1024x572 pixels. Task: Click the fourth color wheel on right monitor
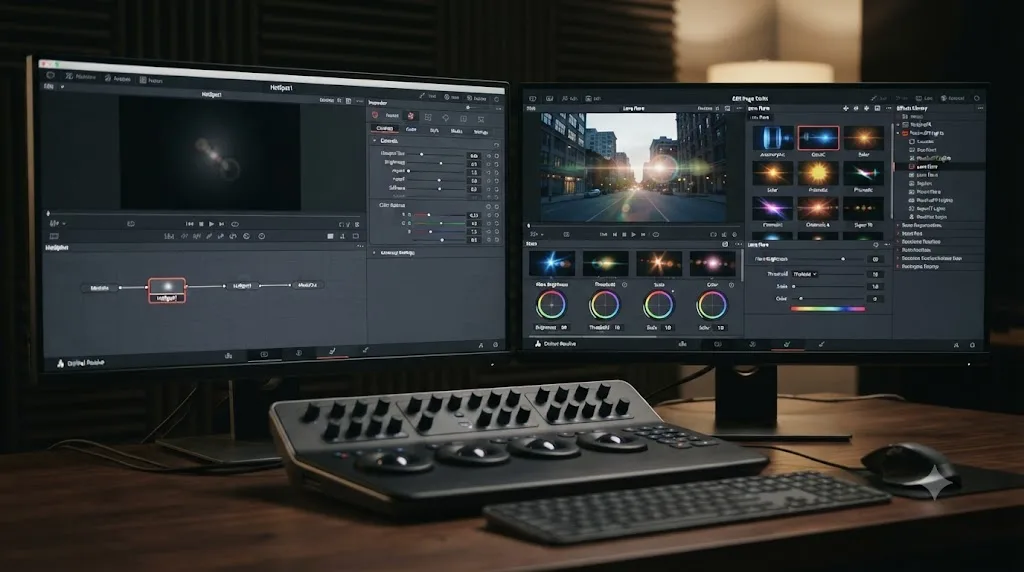pyautogui.click(x=712, y=305)
